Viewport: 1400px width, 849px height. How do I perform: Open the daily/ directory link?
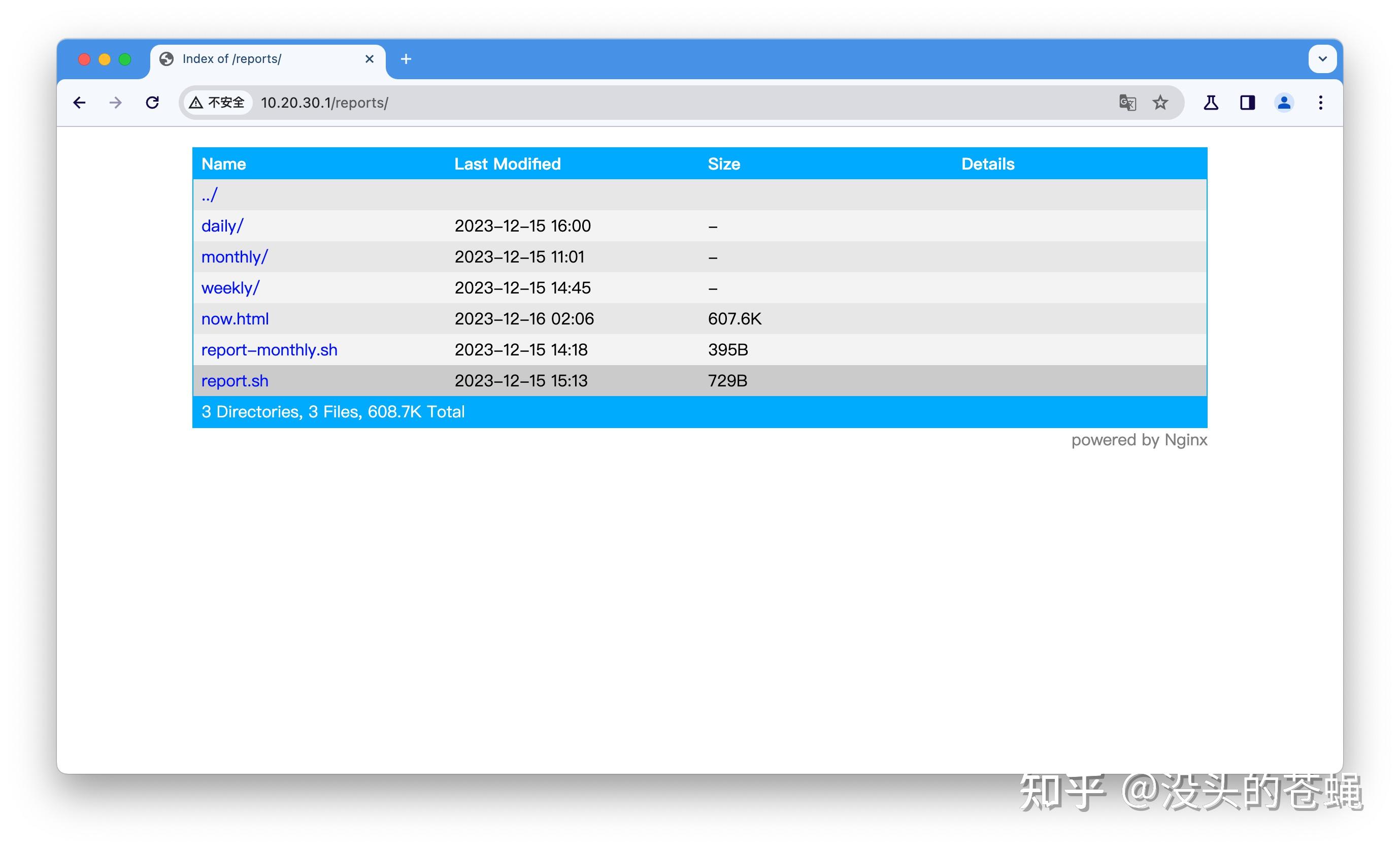222,225
